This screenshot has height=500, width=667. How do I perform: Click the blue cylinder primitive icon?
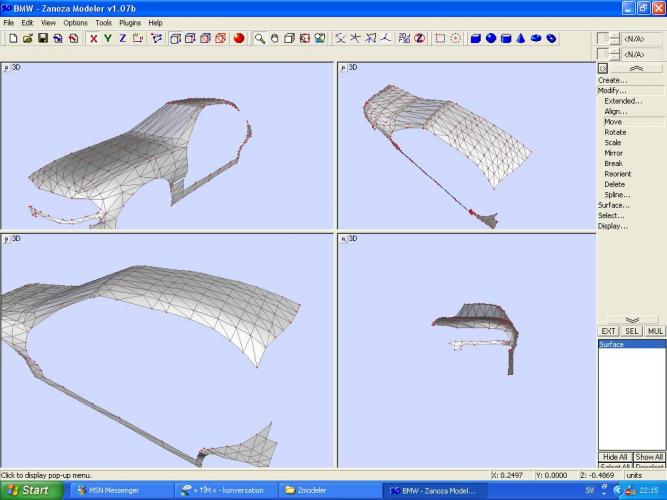pyautogui.click(x=506, y=39)
